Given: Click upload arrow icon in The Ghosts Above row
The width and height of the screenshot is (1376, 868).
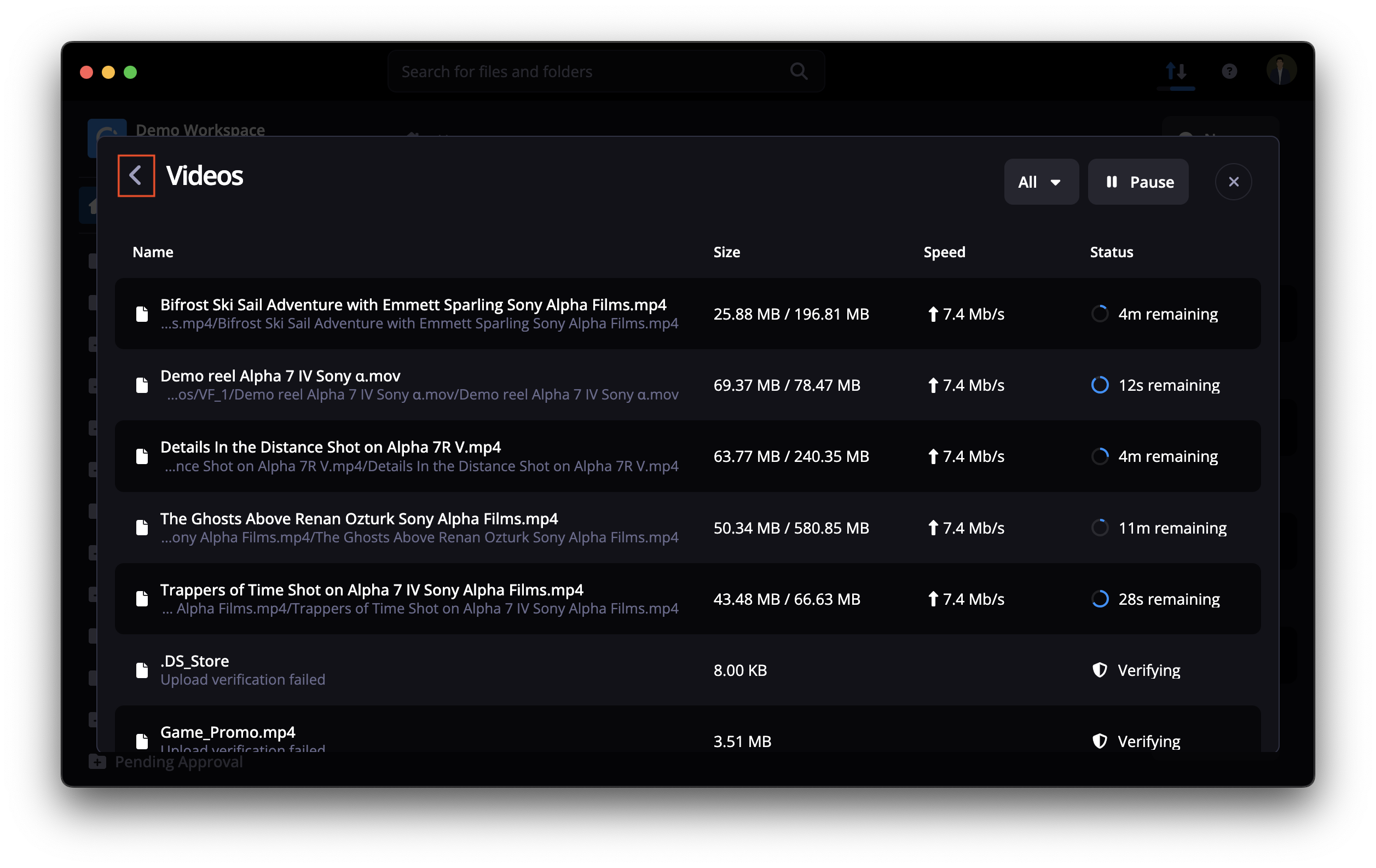Looking at the screenshot, I should 933,528.
